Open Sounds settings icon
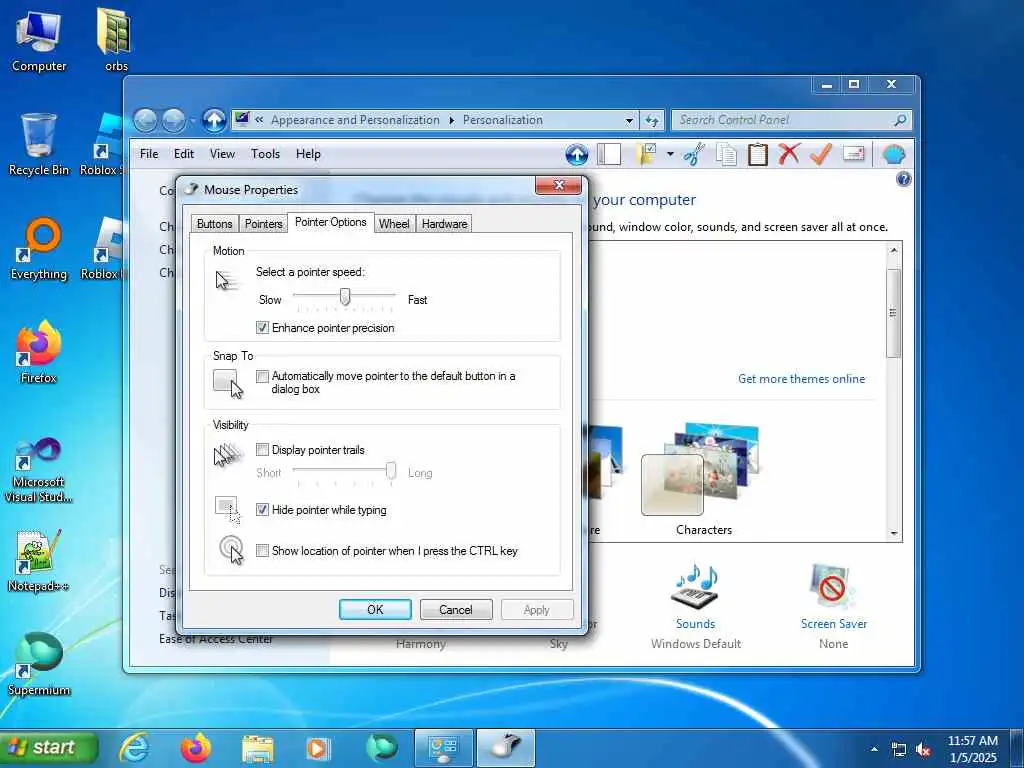Screen dimensions: 1024x768 click(696, 586)
